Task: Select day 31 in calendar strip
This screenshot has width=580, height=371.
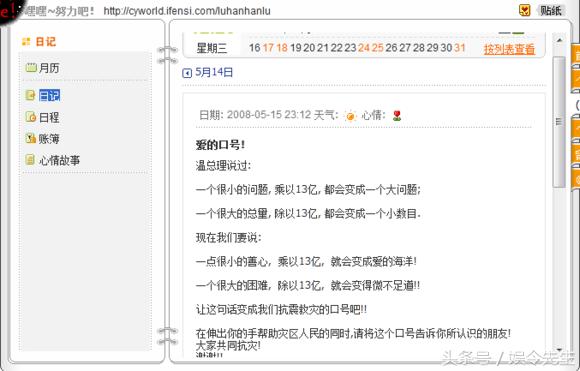Action: click(459, 48)
